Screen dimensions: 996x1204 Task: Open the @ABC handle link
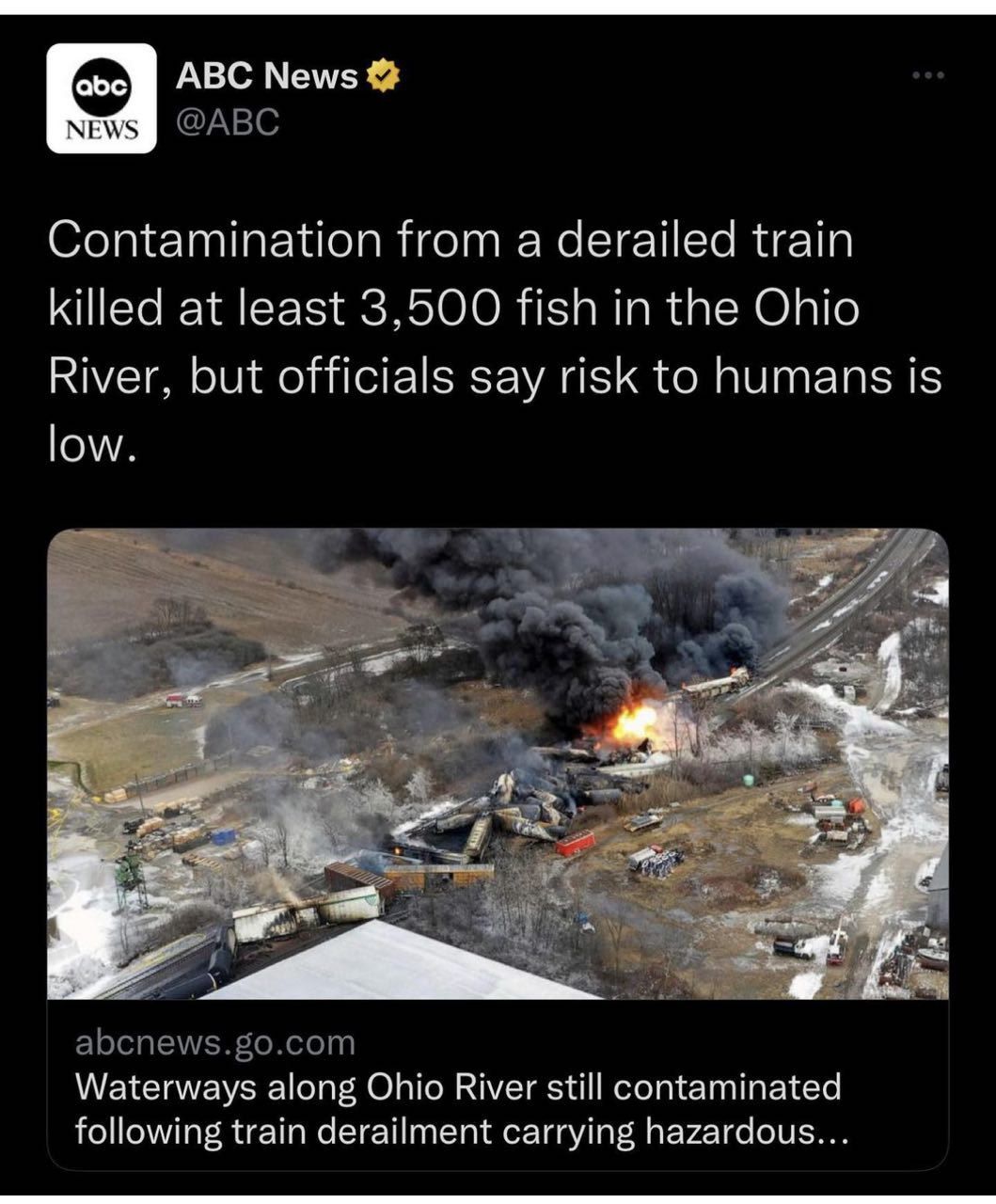(228, 121)
